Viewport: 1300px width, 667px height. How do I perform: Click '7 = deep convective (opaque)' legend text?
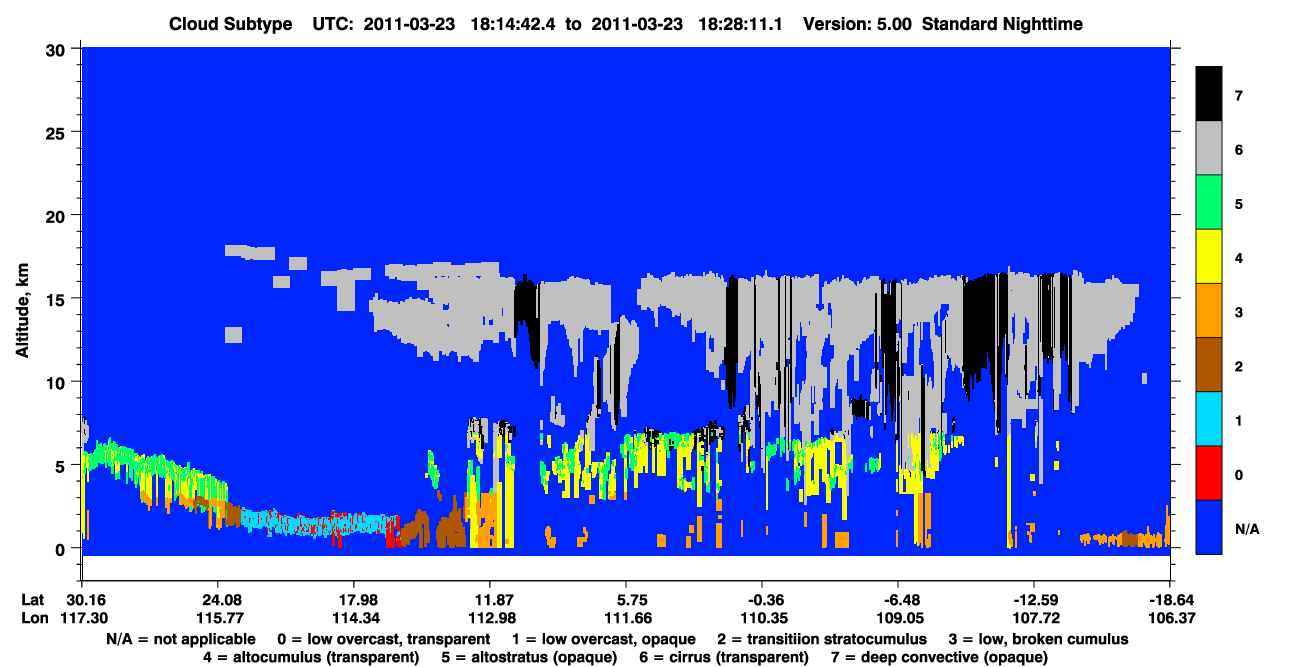pyautogui.click(x=940, y=657)
